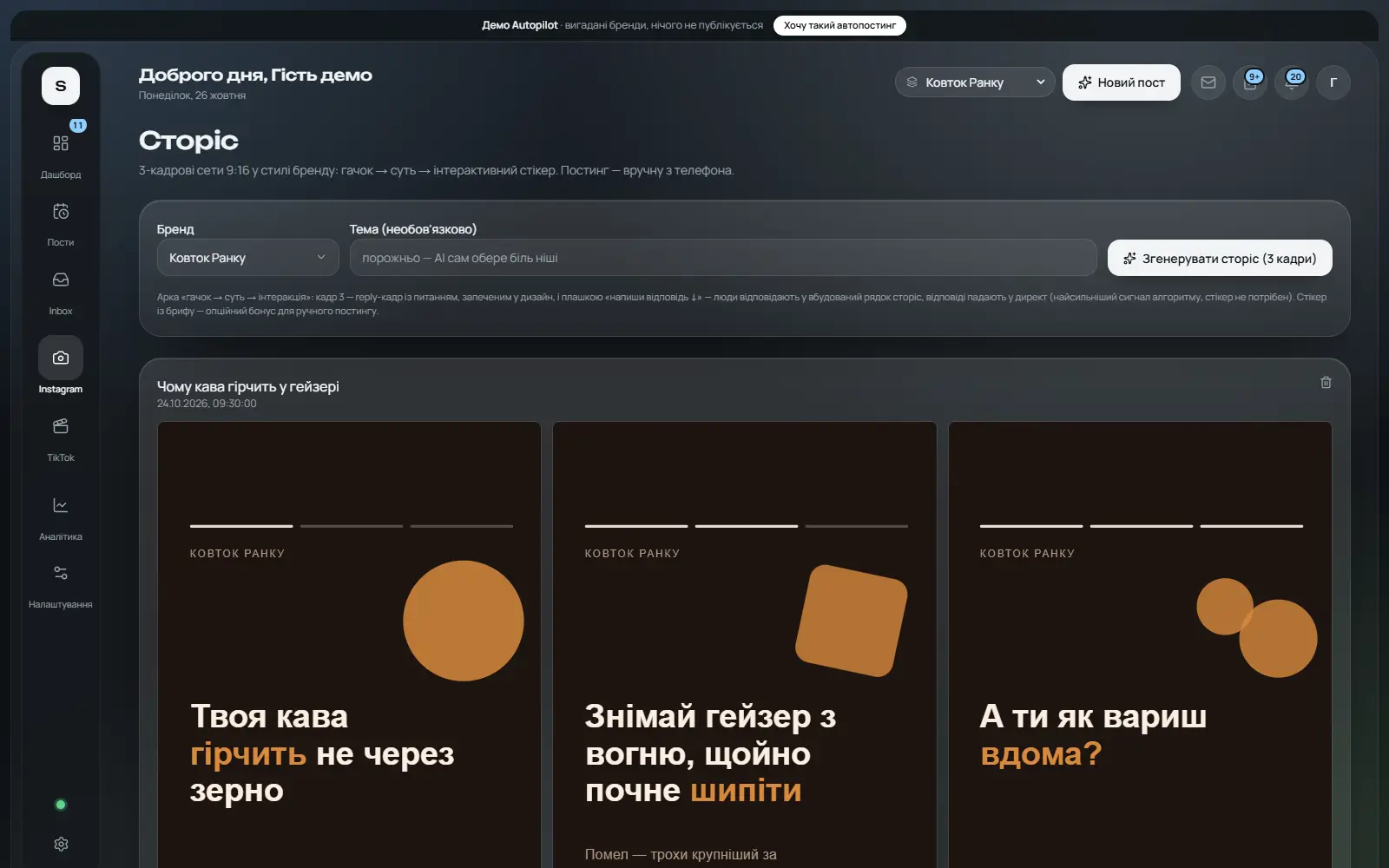
Task: Click the greeting 'Доброго дня, Гість демо'
Action: (x=255, y=76)
